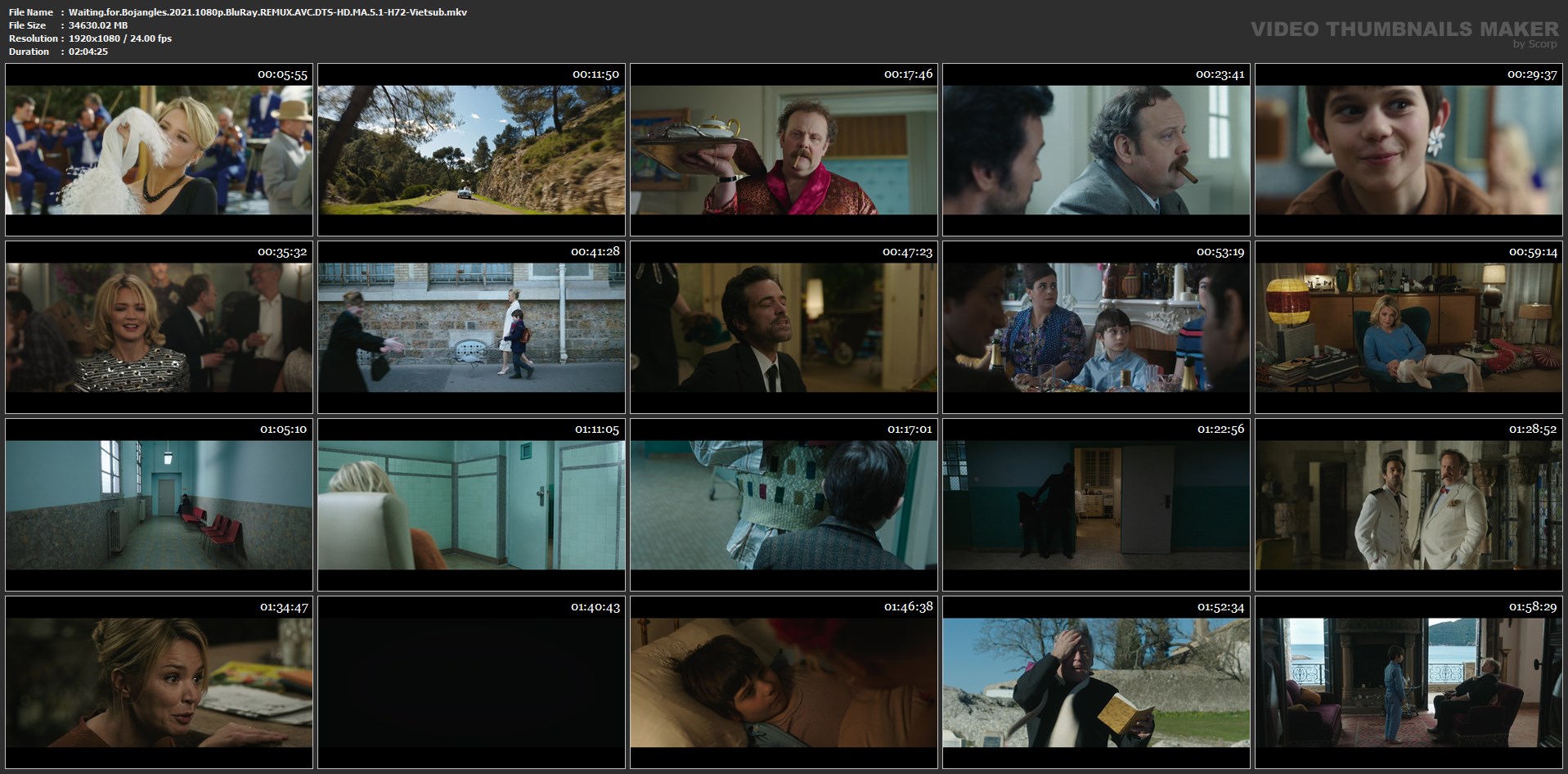The width and height of the screenshot is (1568, 774).
Task: Pick the black frame at 01:40:43
Action: (x=471, y=682)
